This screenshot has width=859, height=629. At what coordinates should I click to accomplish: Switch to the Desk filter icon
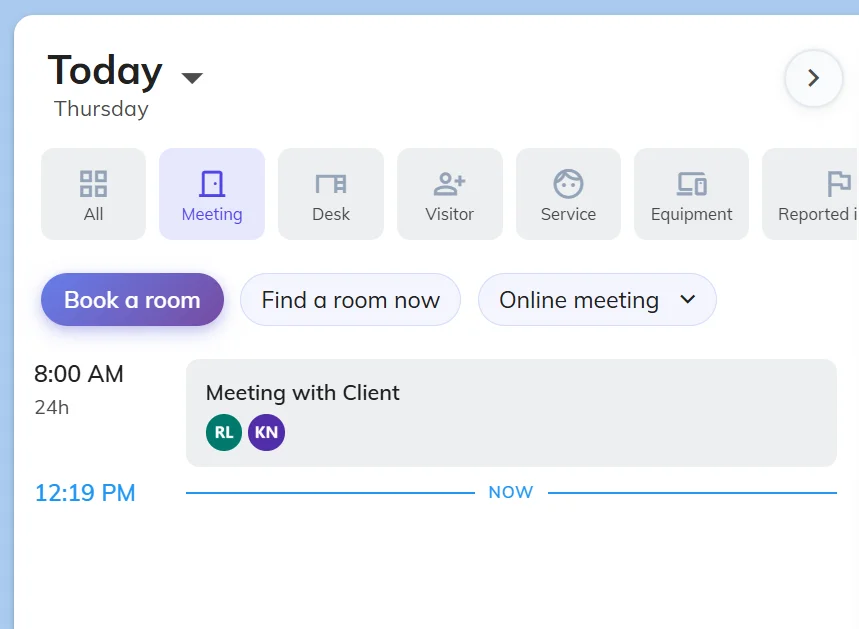tap(330, 184)
